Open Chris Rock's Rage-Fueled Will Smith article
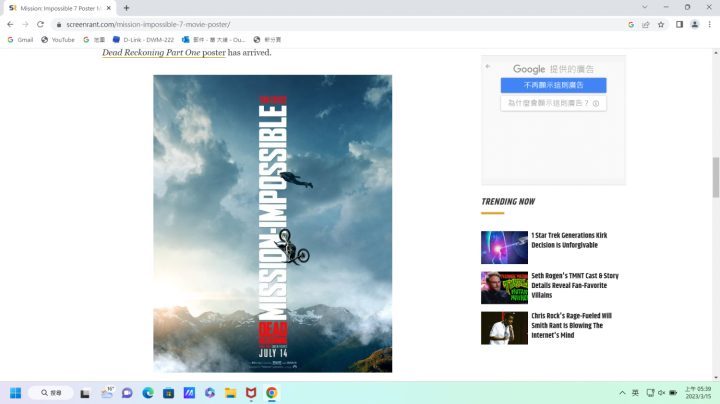This screenshot has height=404, width=720. click(571, 325)
